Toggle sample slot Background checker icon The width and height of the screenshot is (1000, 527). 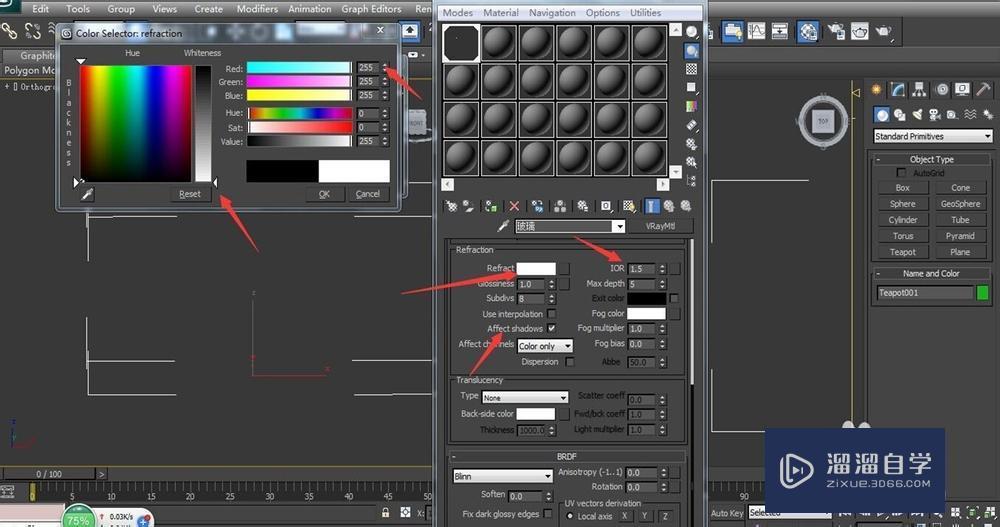pos(691,69)
